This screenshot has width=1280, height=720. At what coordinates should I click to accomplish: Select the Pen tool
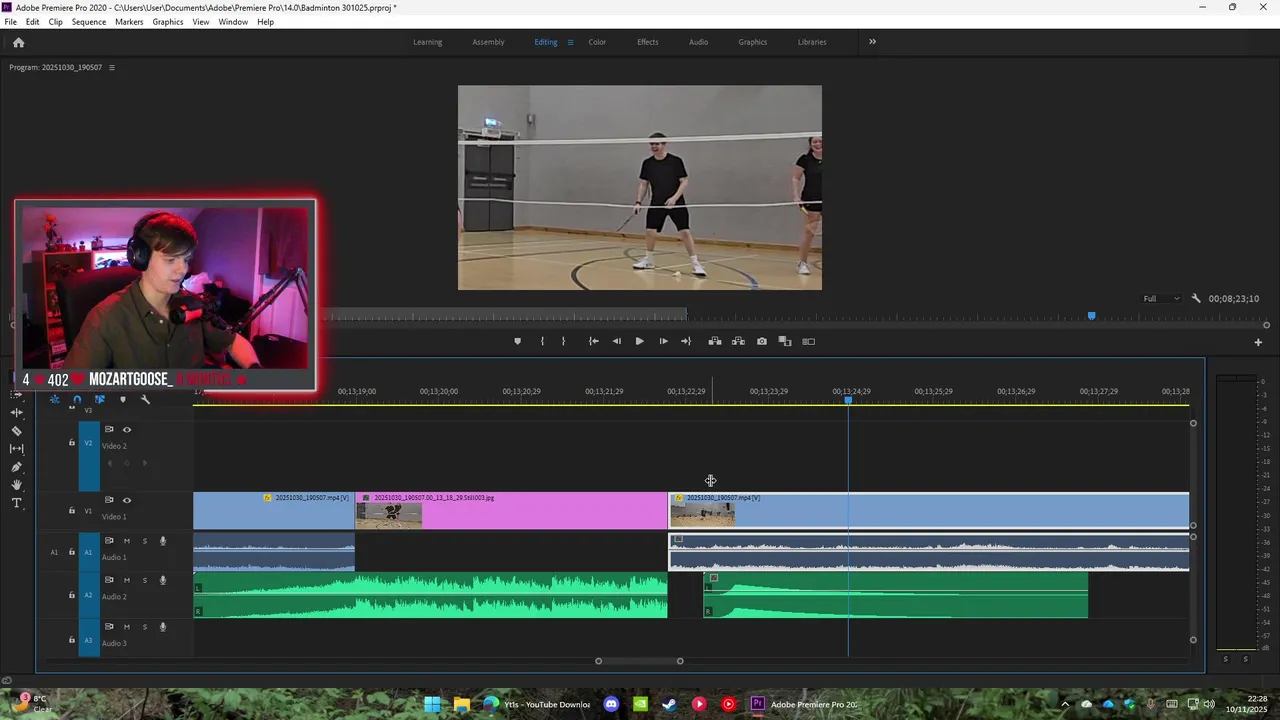point(16,467)
